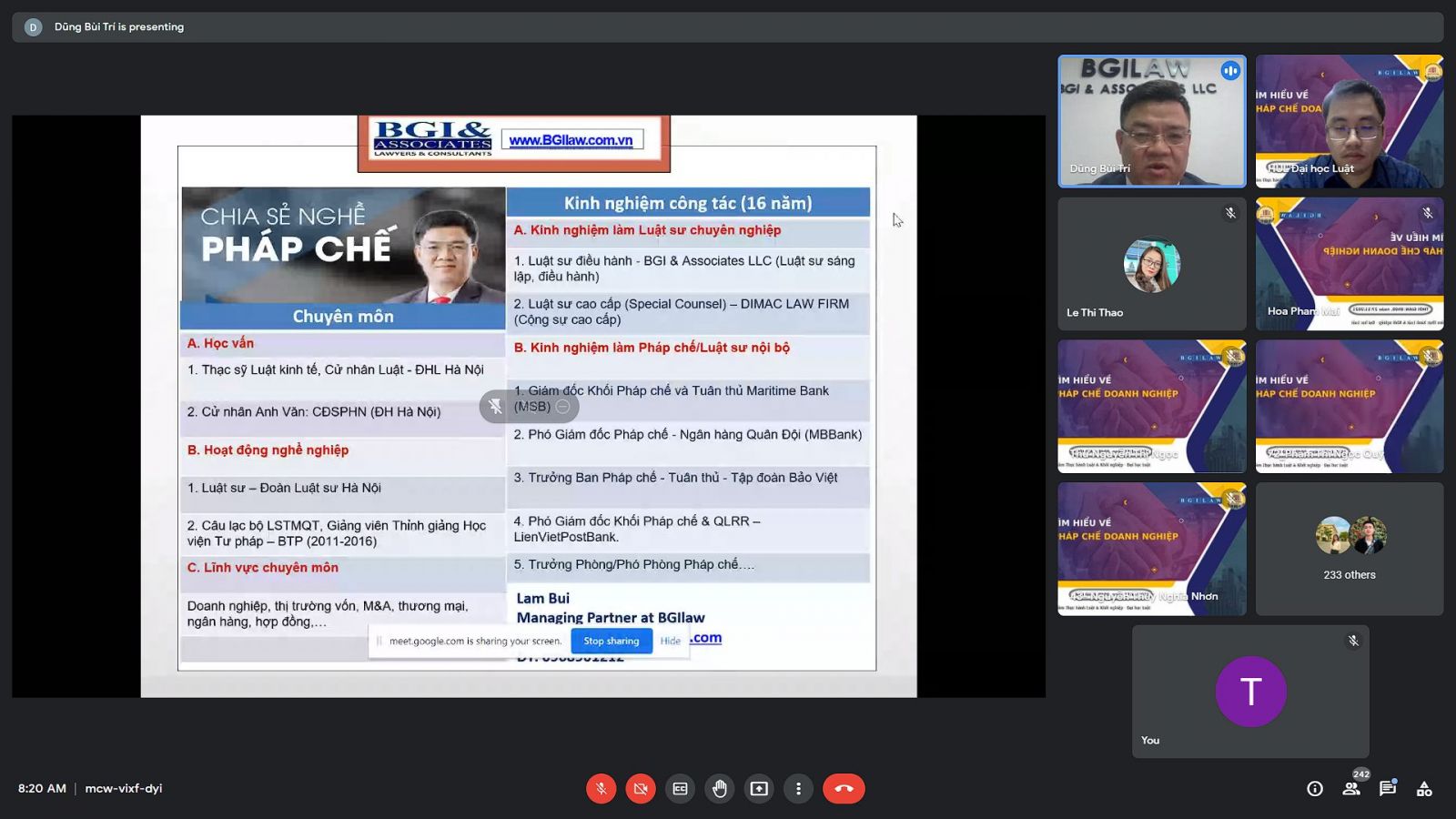Raise hand in the meeting

[720, 789]
